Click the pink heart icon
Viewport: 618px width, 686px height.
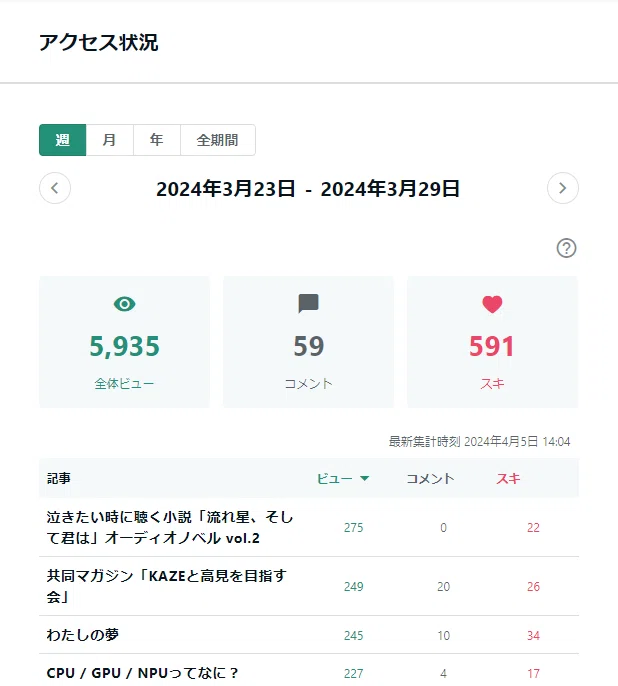point(492,304)
